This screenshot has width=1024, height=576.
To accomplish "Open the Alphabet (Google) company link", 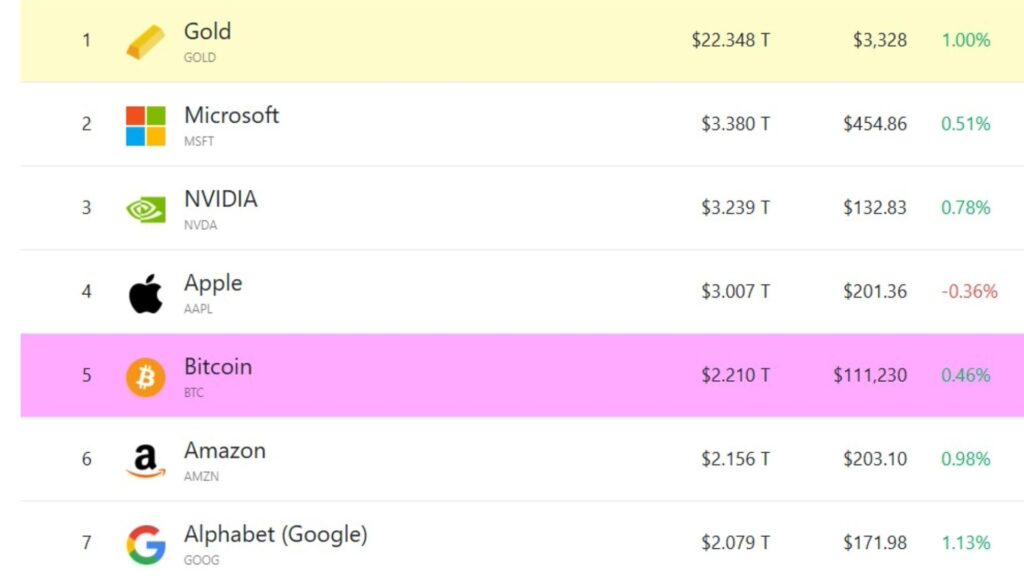I will (x=275, y=535).
